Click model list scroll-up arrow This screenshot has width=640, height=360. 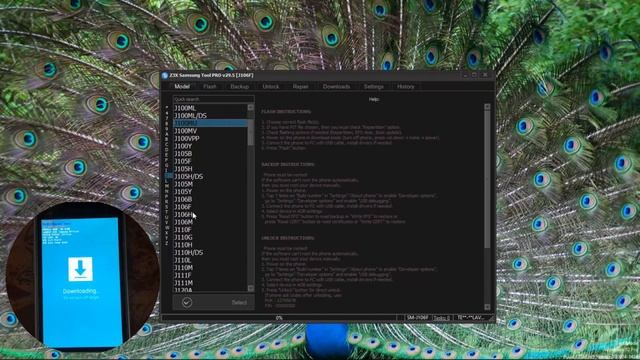click(x=251, y=107)
